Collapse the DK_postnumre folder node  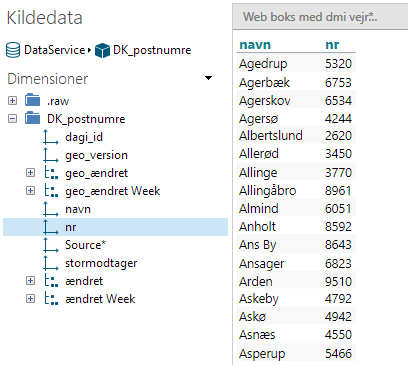pyautogui.click(x=12, y=118)
